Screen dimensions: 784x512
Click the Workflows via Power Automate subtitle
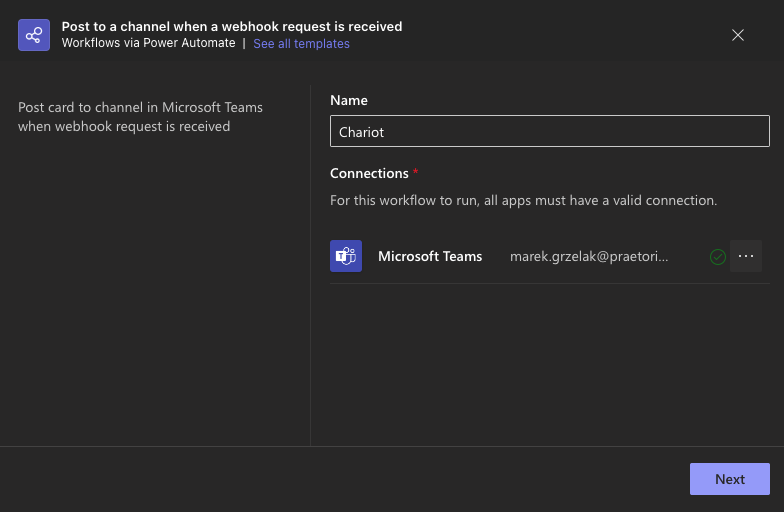click(x=148, y=43)
